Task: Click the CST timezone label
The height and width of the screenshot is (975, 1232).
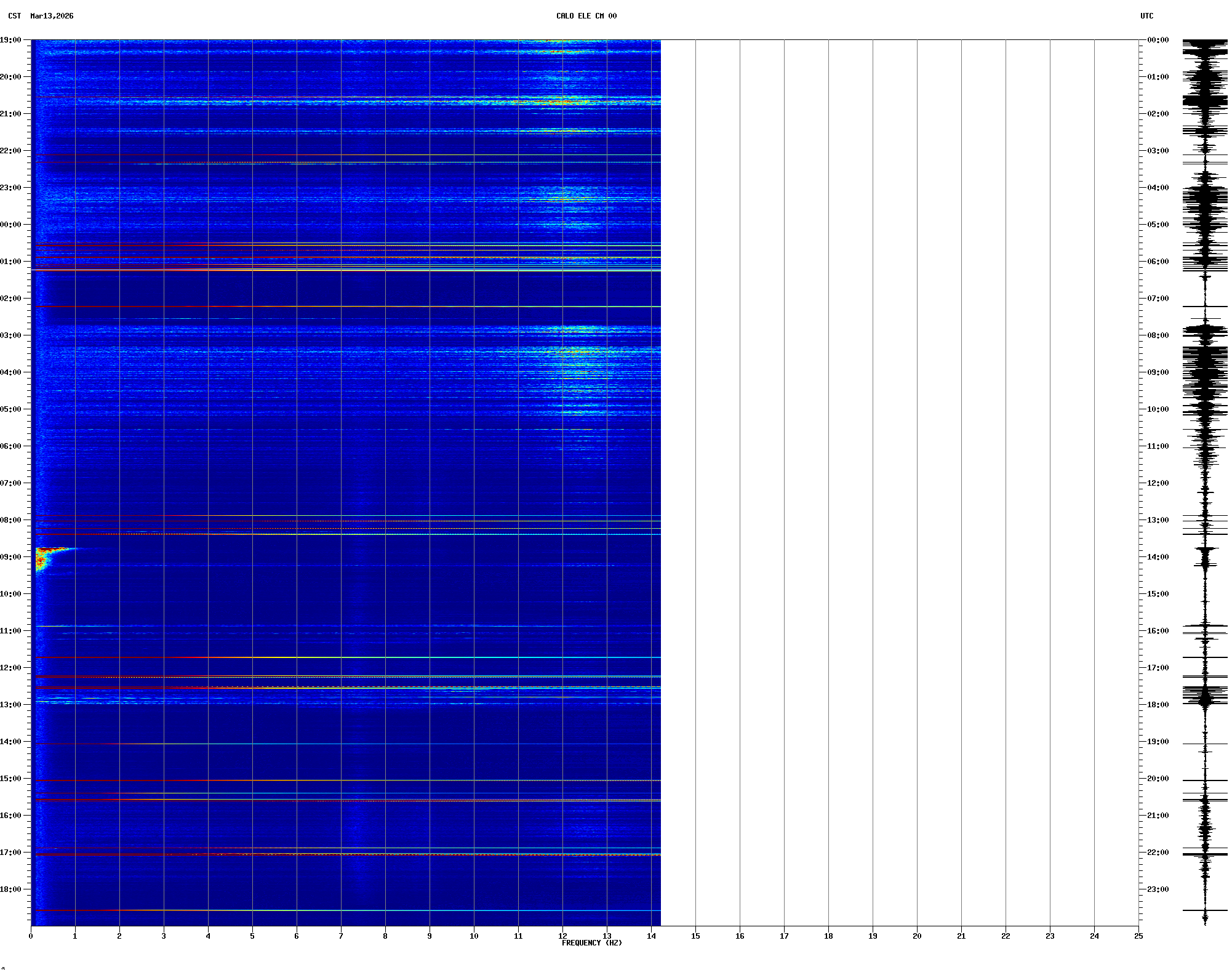Action: click(14, 16)
